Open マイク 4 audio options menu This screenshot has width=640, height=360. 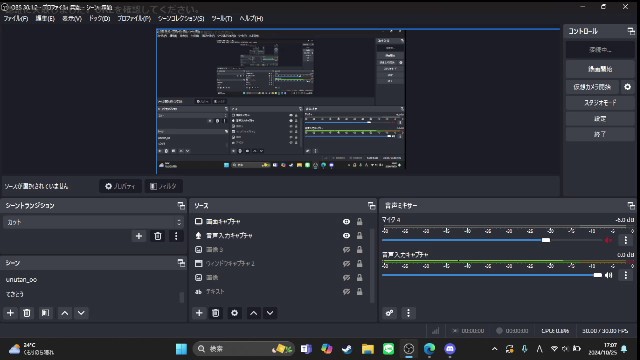(626, 240)
